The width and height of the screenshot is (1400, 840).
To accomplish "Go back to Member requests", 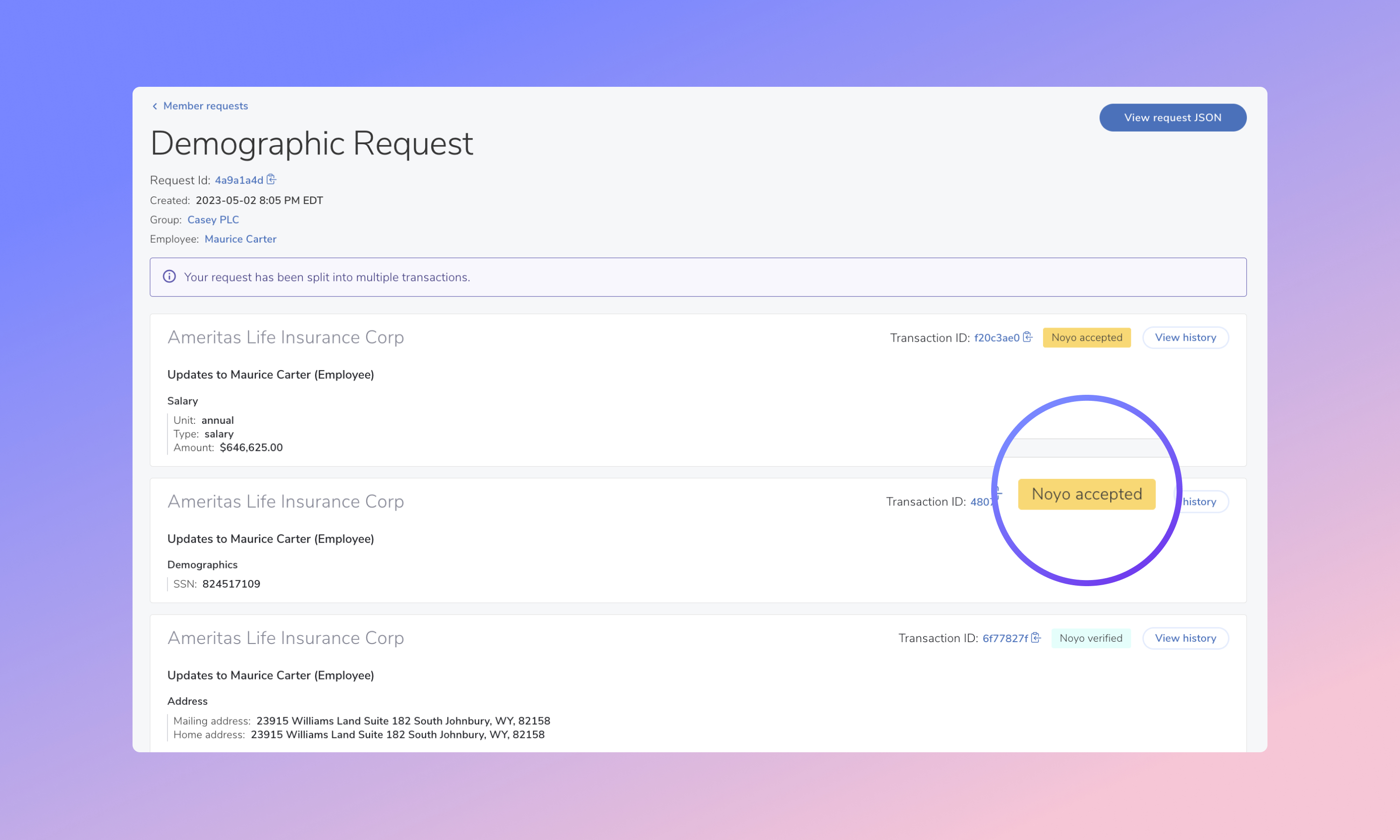I will 205,106.
